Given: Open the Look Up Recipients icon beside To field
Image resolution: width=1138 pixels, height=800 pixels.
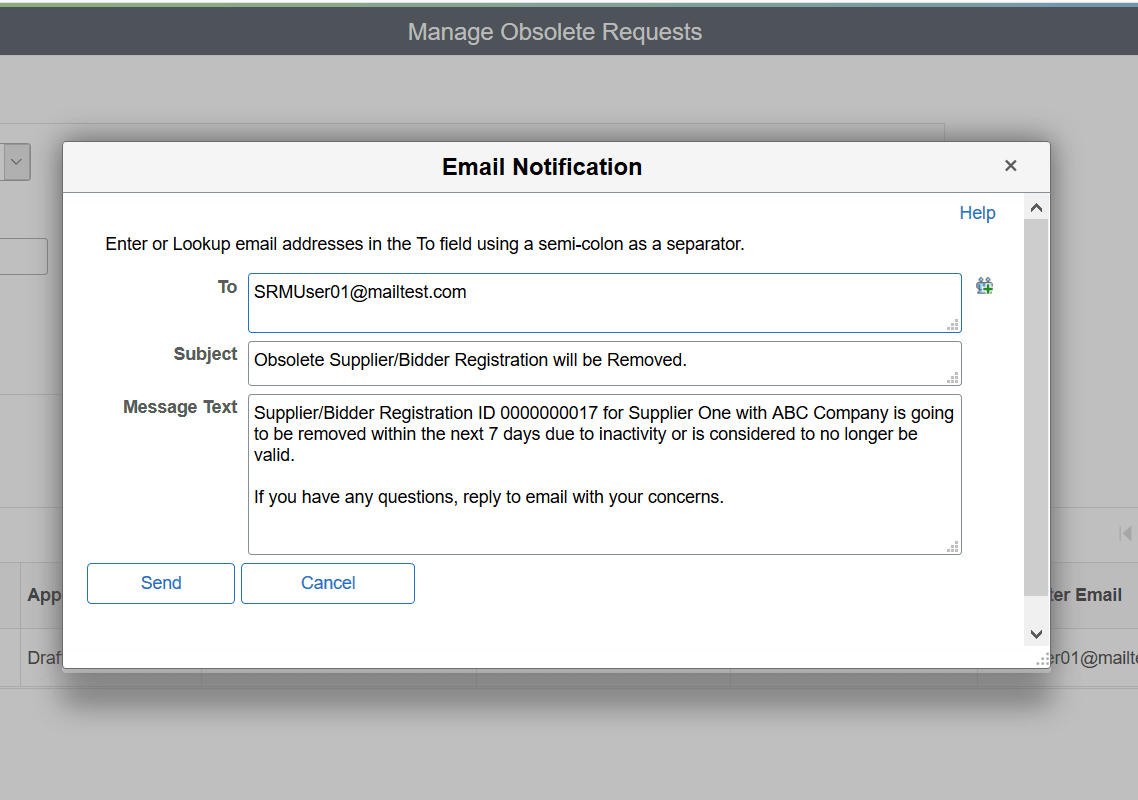Looking at the screenshot, I should tap(984, 285).
